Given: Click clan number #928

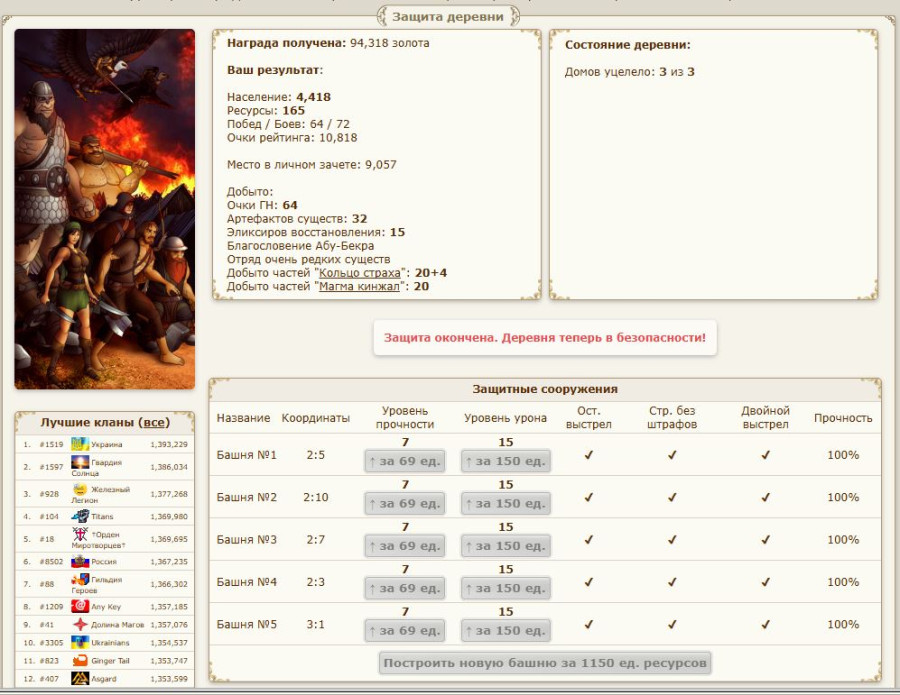Looking at the screenshot, I should click(x=49, y=494).
